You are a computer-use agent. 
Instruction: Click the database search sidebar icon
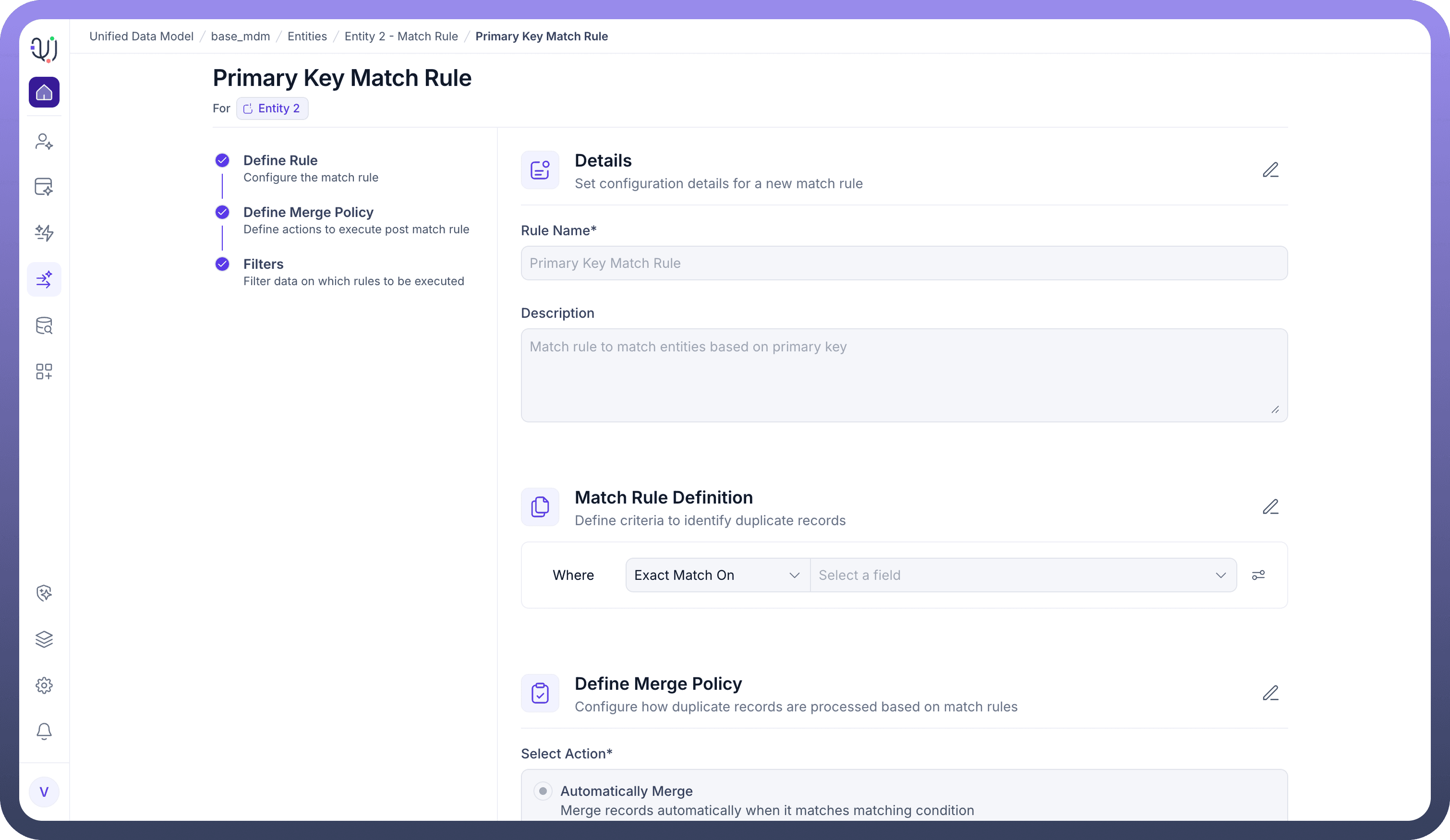pos(44,325)
